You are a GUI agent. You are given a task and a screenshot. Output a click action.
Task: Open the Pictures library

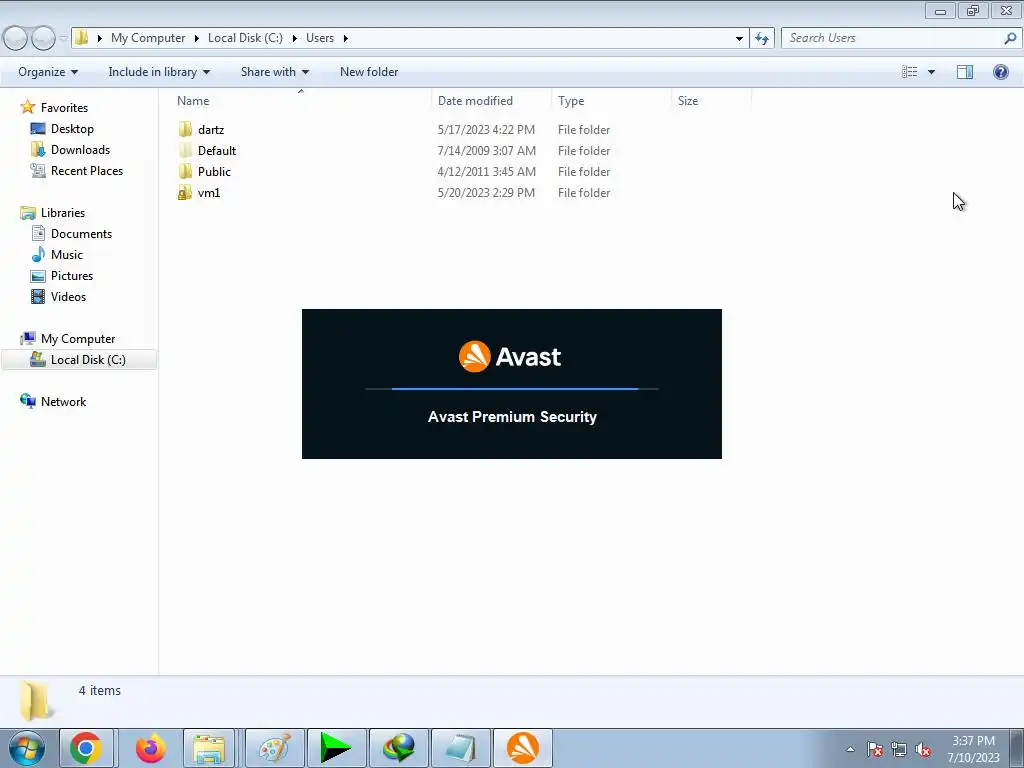pos(72,276)
